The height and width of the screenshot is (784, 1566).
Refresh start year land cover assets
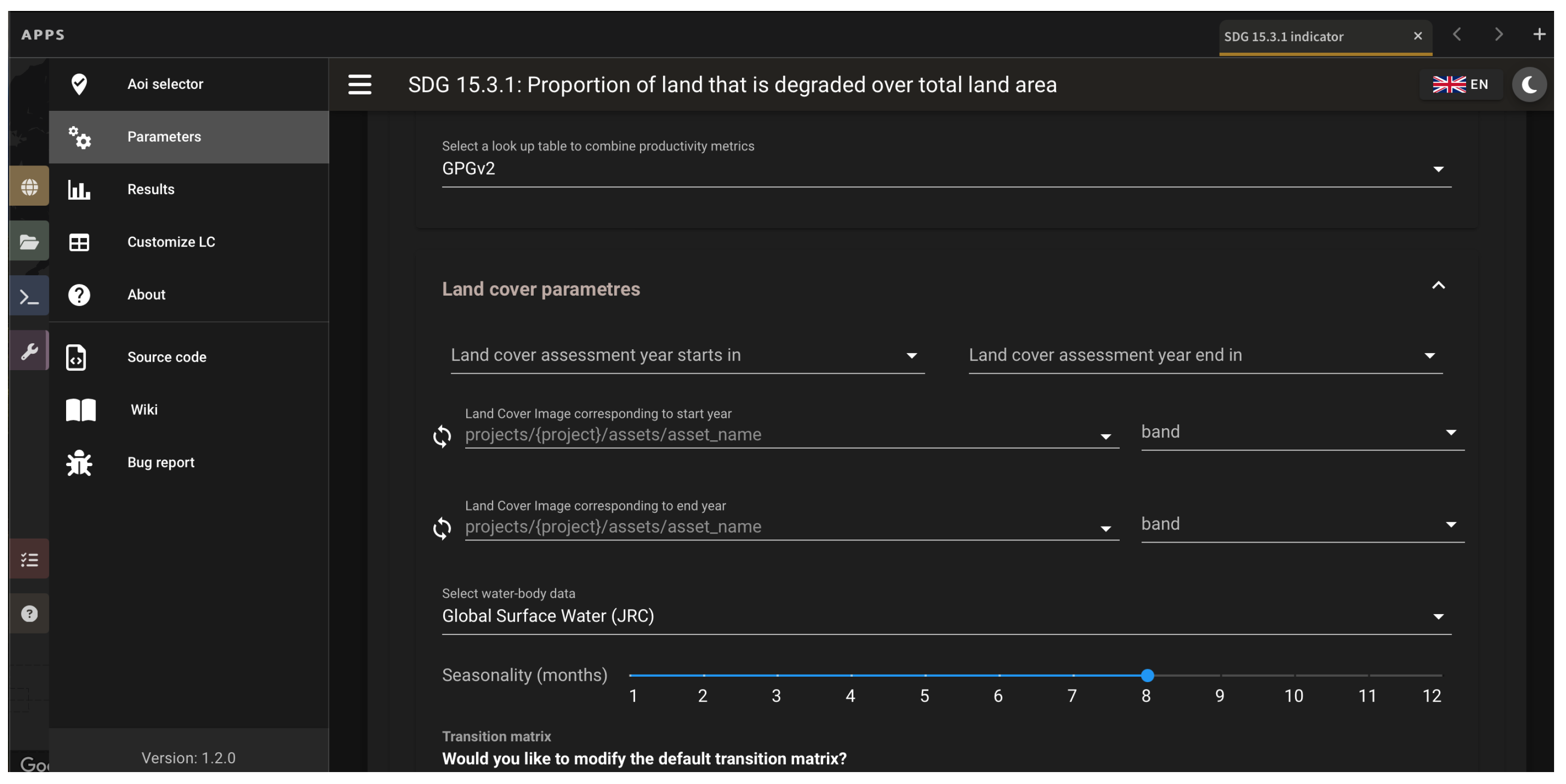(442, 436)
